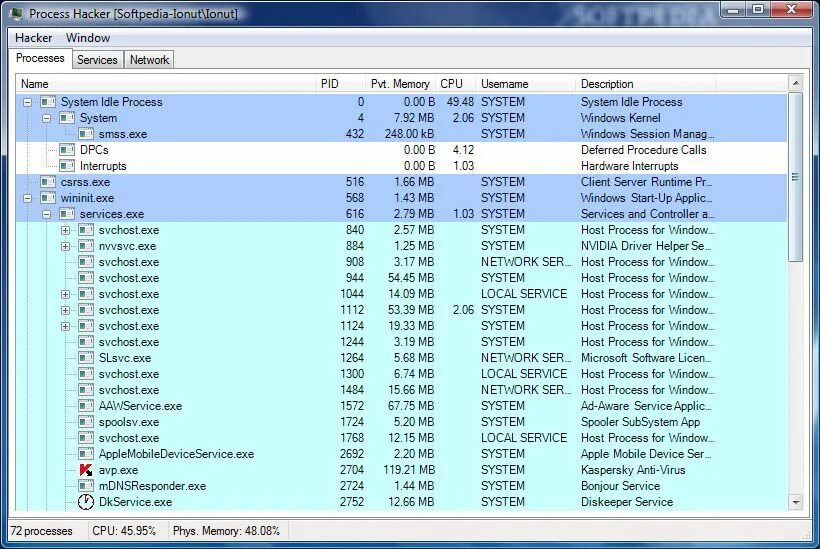
Task: Click "Phys. Memory: 48.08%" status entry
Action: point(226,531)
